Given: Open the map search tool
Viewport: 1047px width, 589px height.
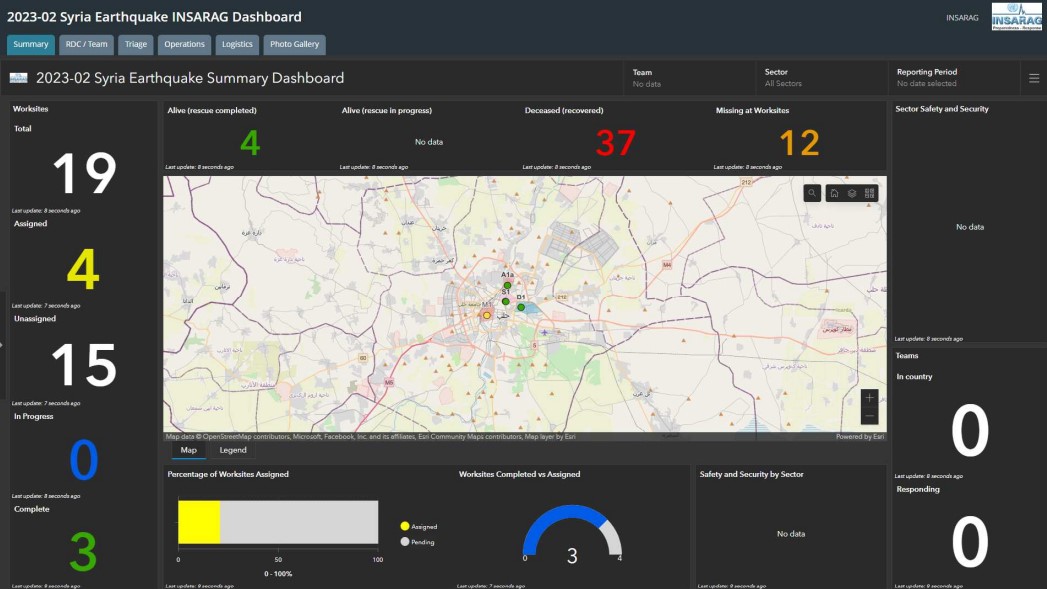Looking at the screenshot, I should click(x=812, y=194).
